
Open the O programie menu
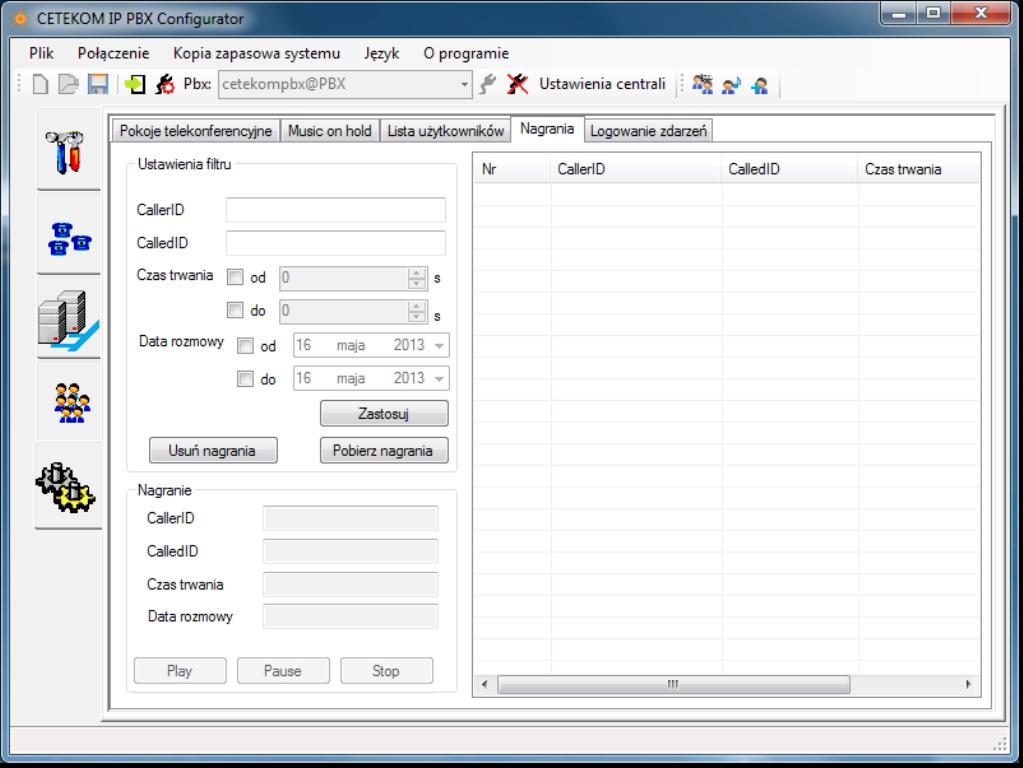tap(466, 54)
